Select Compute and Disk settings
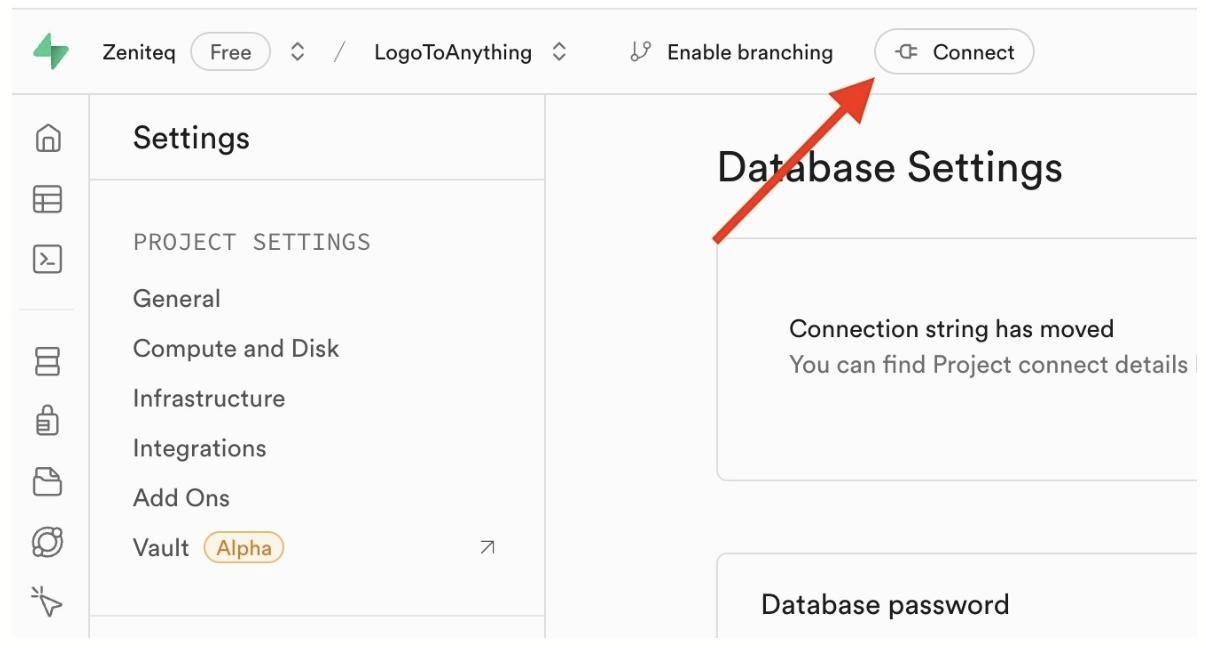Screen dimensions: 1206x648 point(236,348)
